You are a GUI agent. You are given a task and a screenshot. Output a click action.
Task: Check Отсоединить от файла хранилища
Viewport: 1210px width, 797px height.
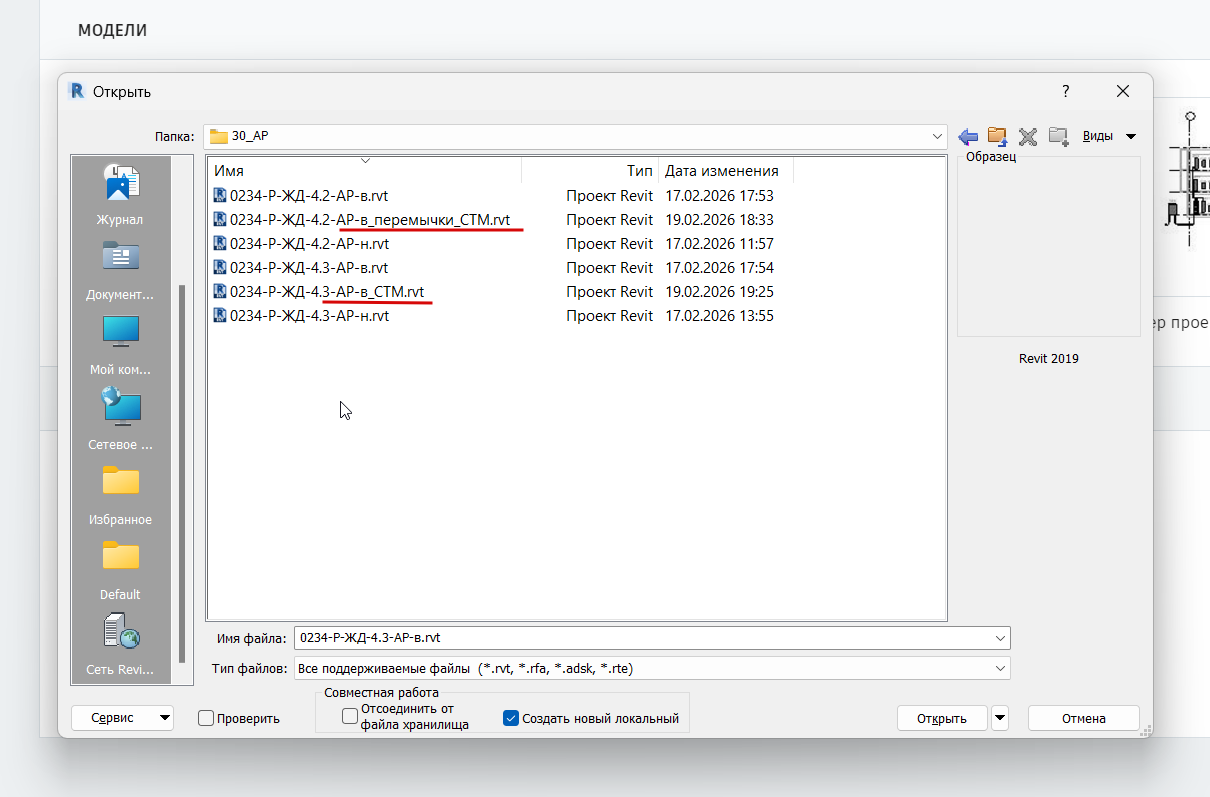pos(350,716)
